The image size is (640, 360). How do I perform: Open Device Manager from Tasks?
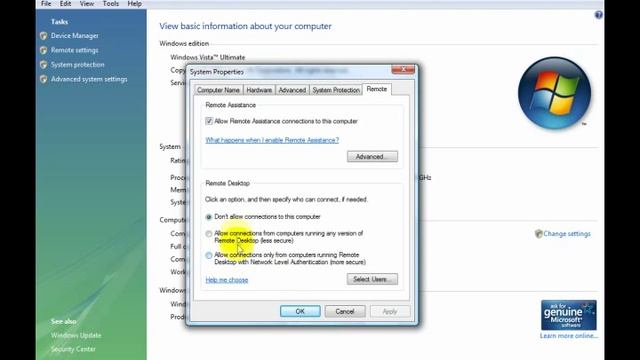[x=75, y=36]
